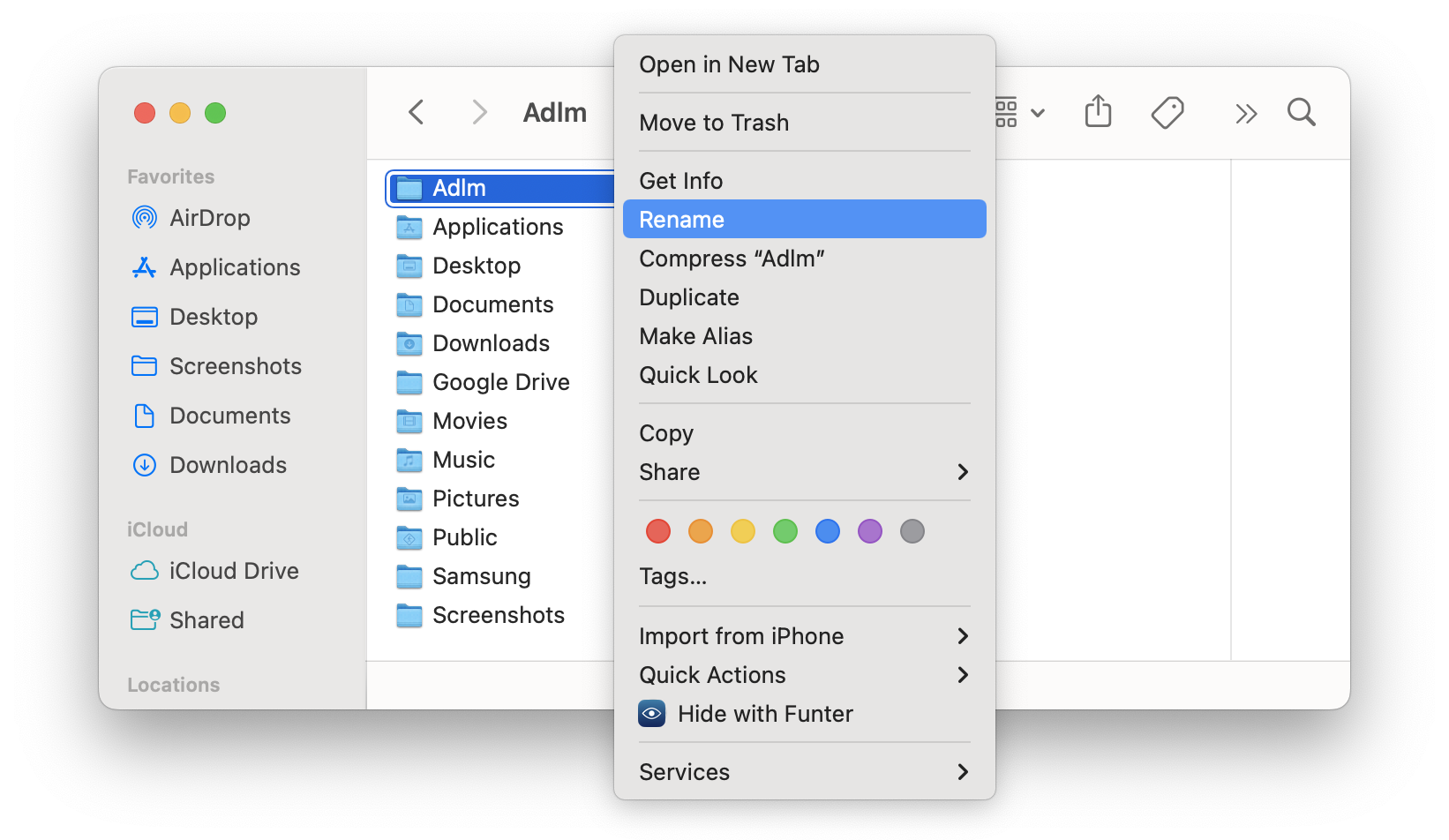Select Applications in Favorites sidebar

pos(234,266)
